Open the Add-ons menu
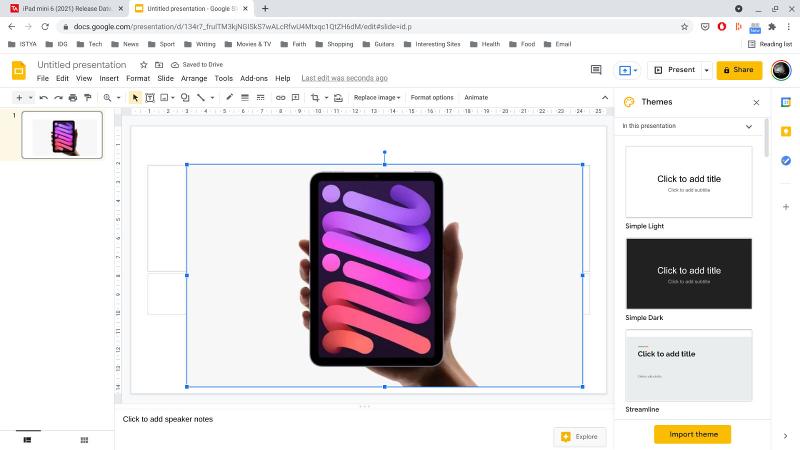This screenshot has height=450, width=800. click(x=254, y=78)
